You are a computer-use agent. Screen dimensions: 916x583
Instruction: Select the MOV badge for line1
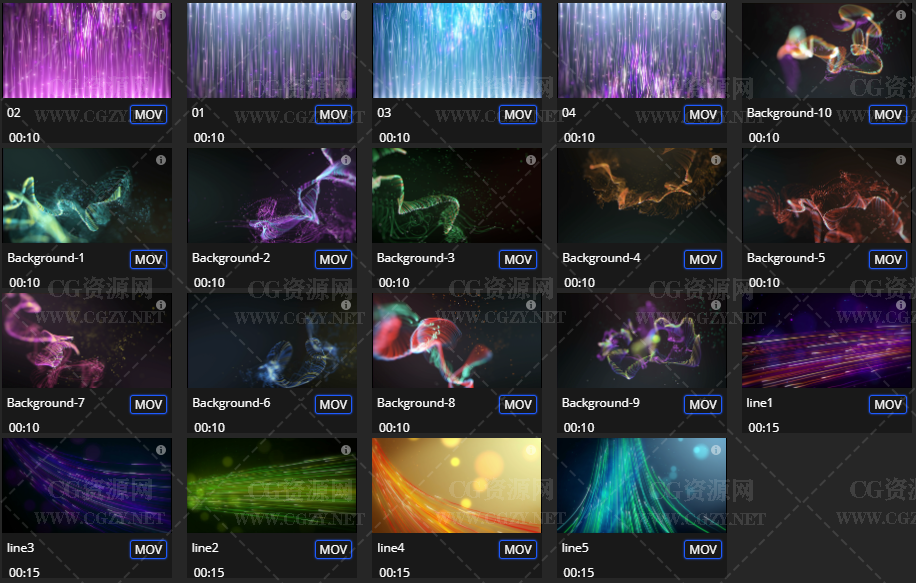coord(888,404)
